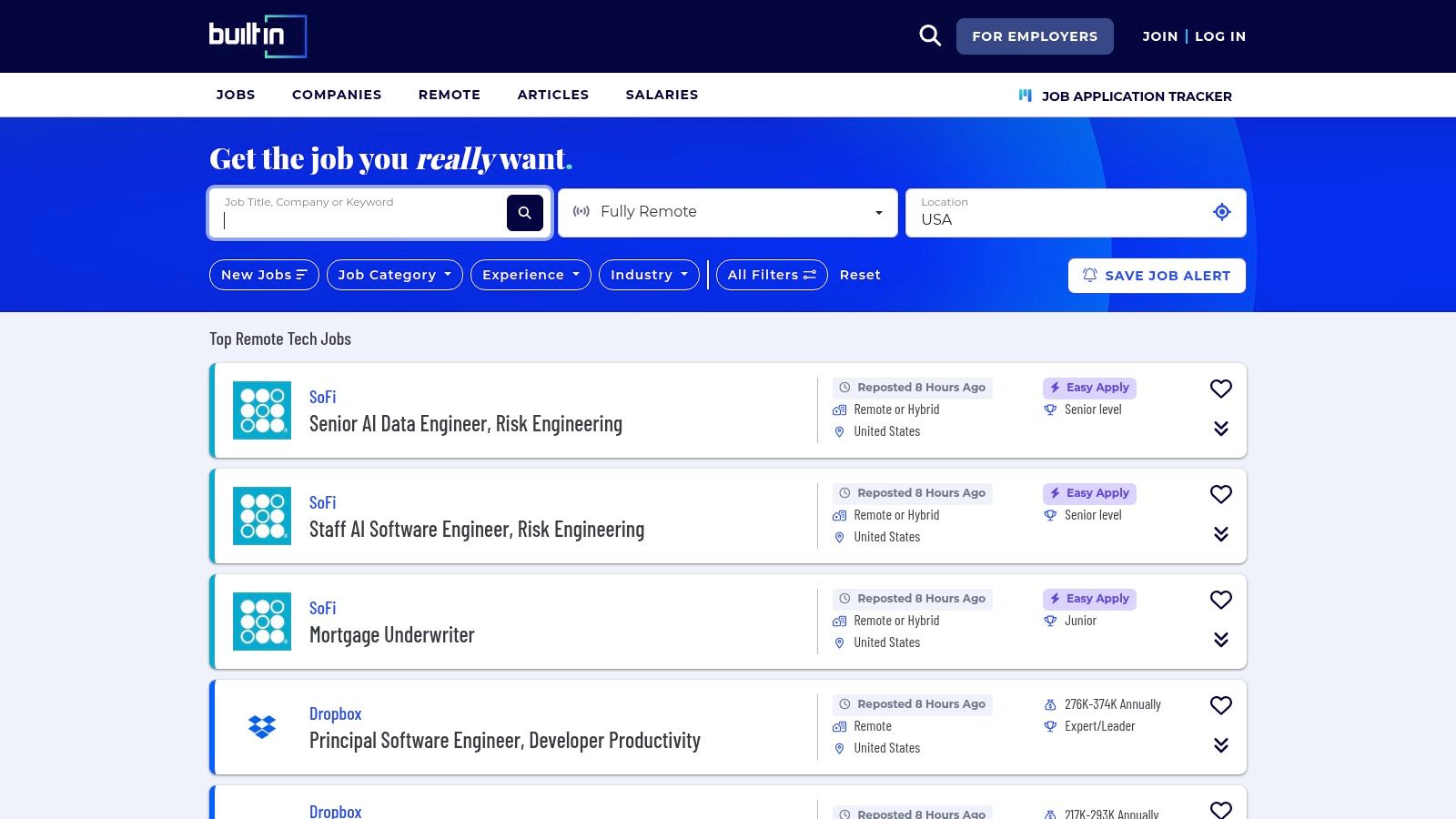
Task: Favorite the Mortgage Underwriter job
Action: pos(1220,600)
